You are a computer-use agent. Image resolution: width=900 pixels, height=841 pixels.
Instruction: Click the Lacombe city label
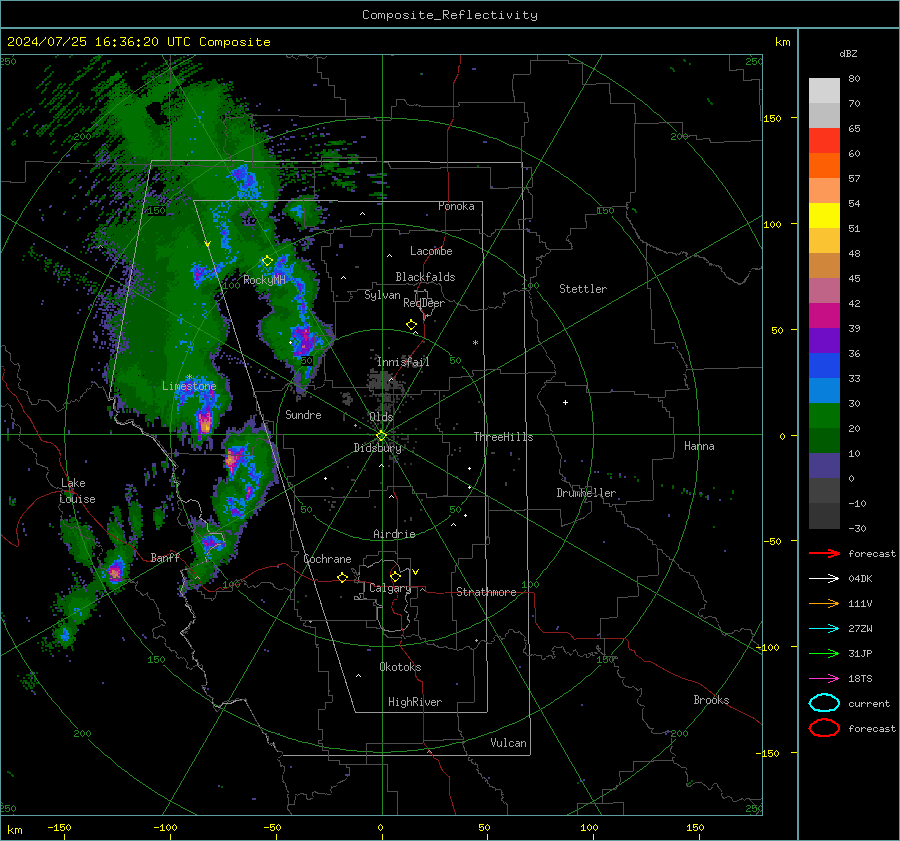click(x=431, y=251)
